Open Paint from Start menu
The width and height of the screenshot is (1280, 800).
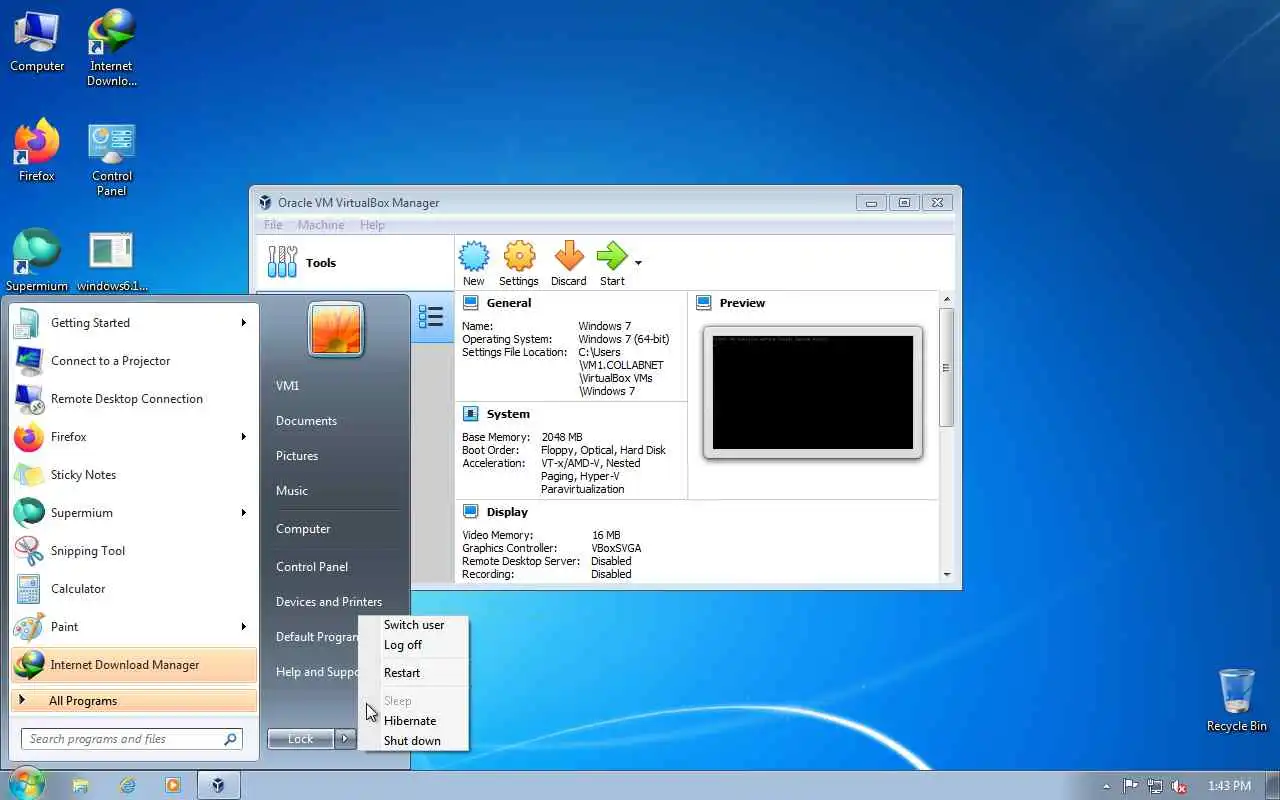pyautogui.click(x=134, y=627)
